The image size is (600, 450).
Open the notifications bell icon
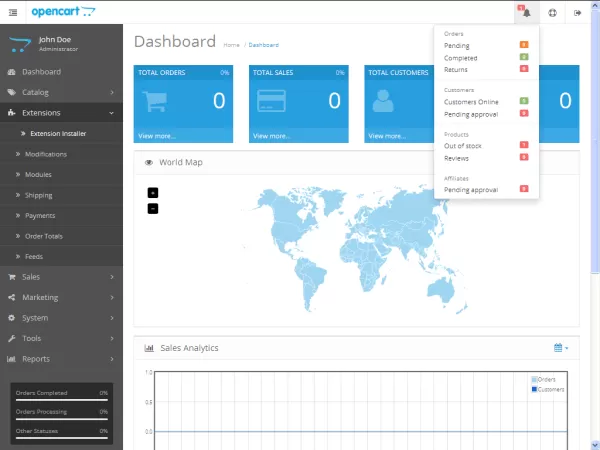(526, 12)
